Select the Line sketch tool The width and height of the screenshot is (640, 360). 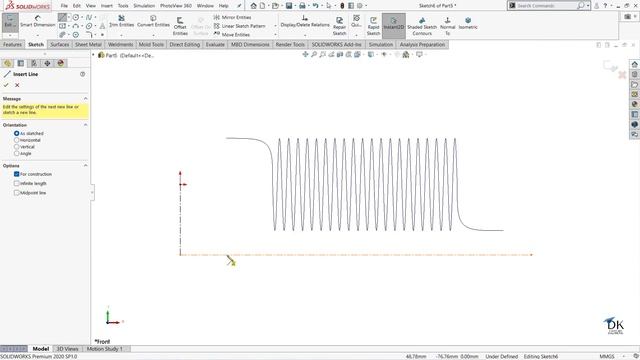pos(62,17)
